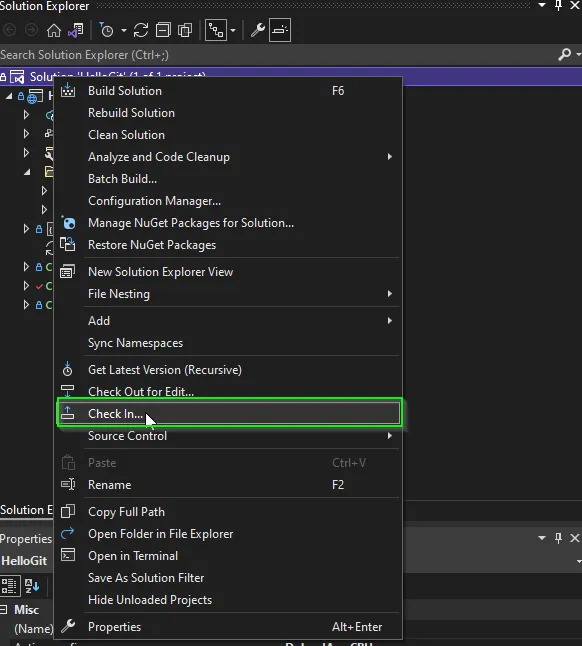The image size is (582, 646).
Task: Click the Pending Changes Filter clock icon
Action: [x=107, y=30]
